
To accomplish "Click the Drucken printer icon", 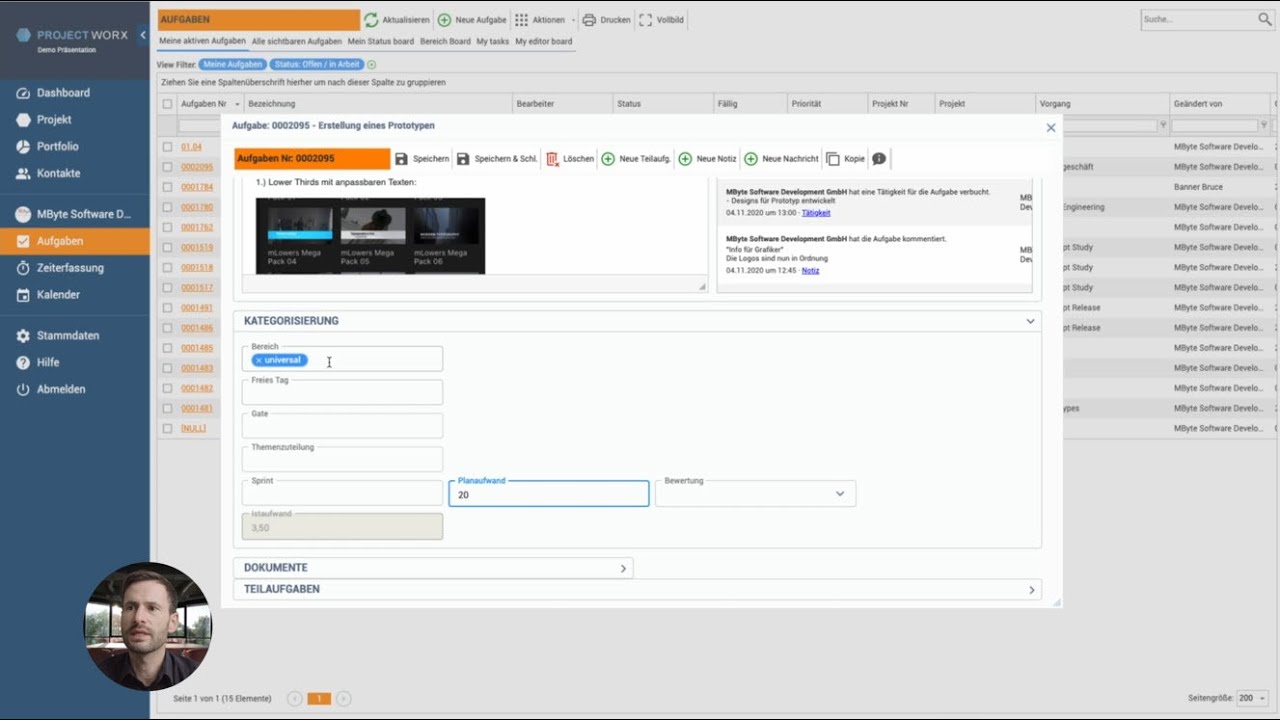I will click(589, 20).
